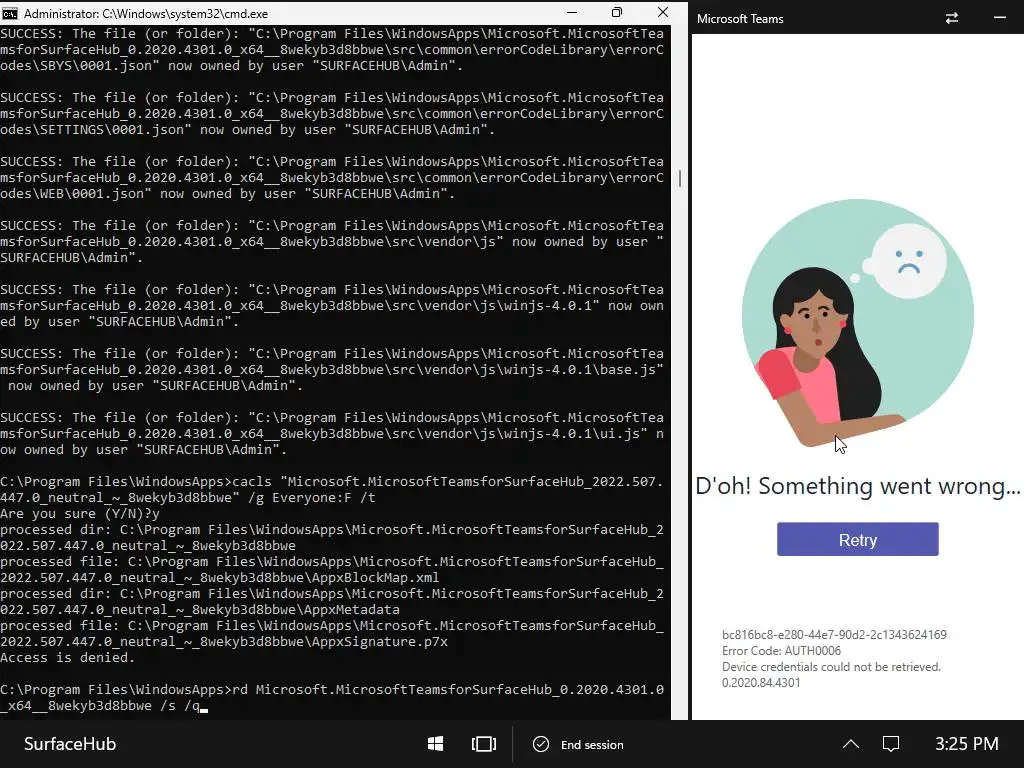Click End session on the taskbar
The height and width of the screenshot is (768, 1024).
pos(579,744)
